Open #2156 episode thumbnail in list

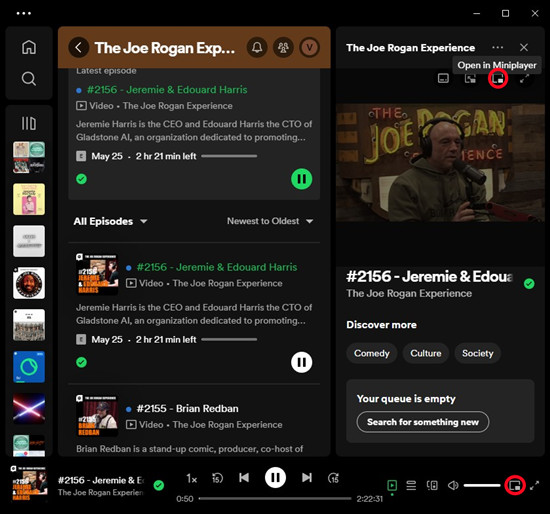pos(97,274)
